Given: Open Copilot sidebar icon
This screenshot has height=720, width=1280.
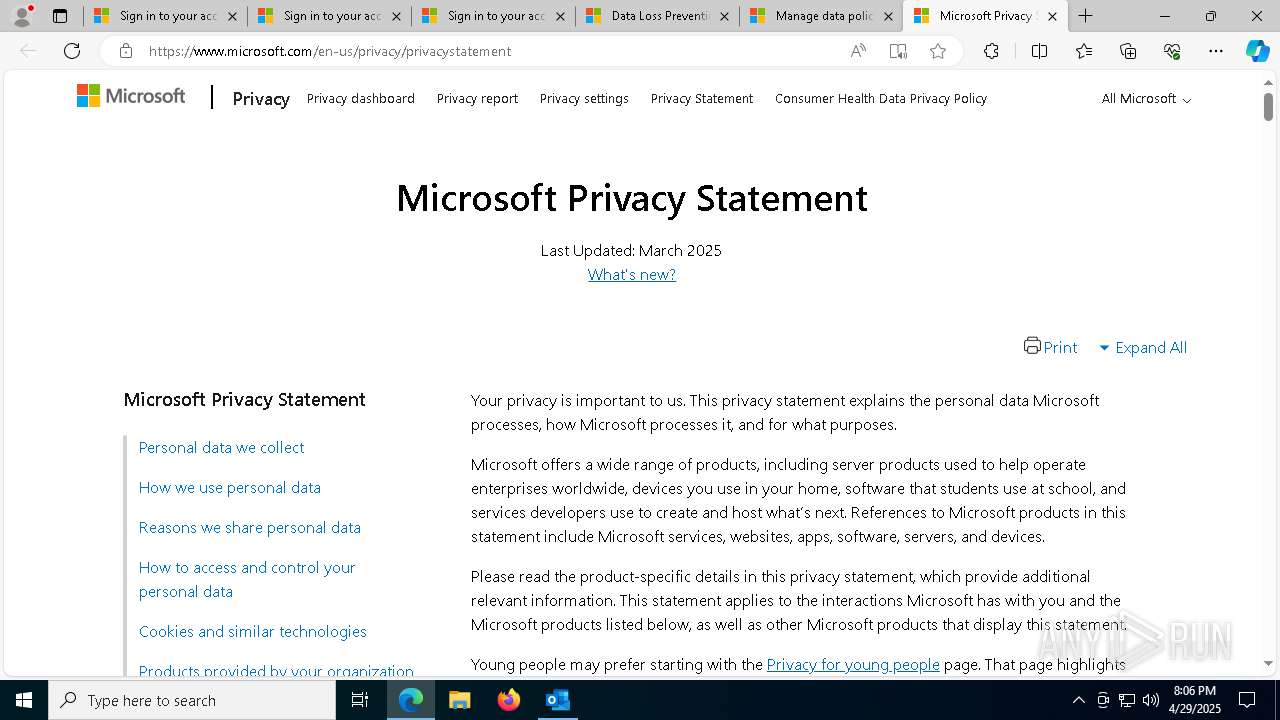Looking at the screenshot, I should coord(1257,51).
